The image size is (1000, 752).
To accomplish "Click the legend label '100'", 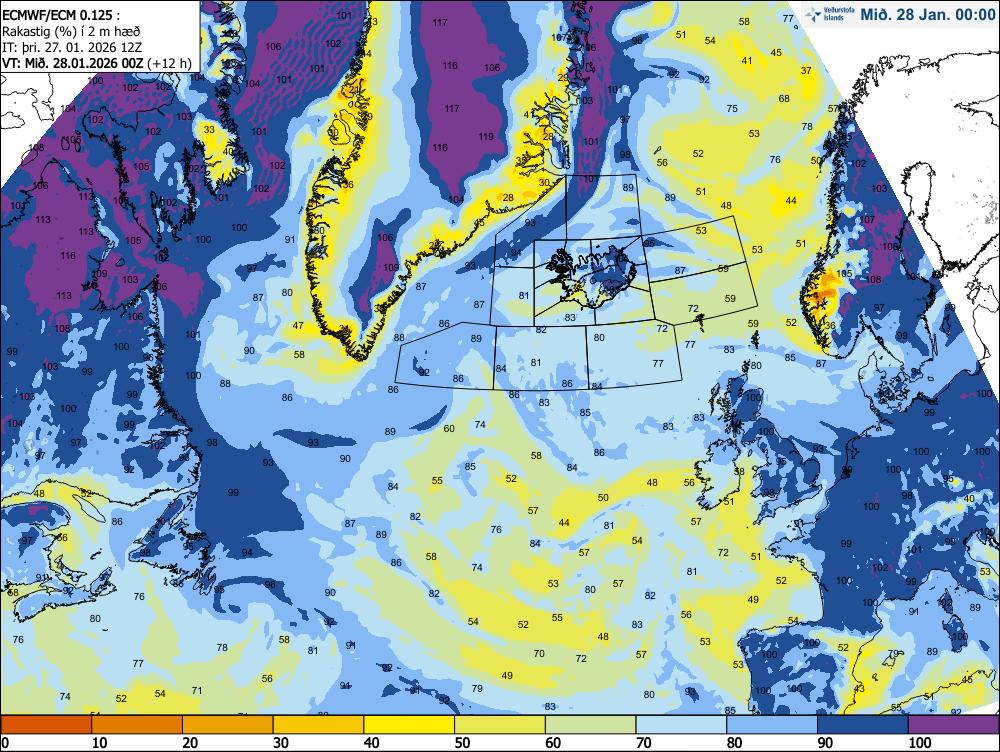I will click(x=920, y=743).
